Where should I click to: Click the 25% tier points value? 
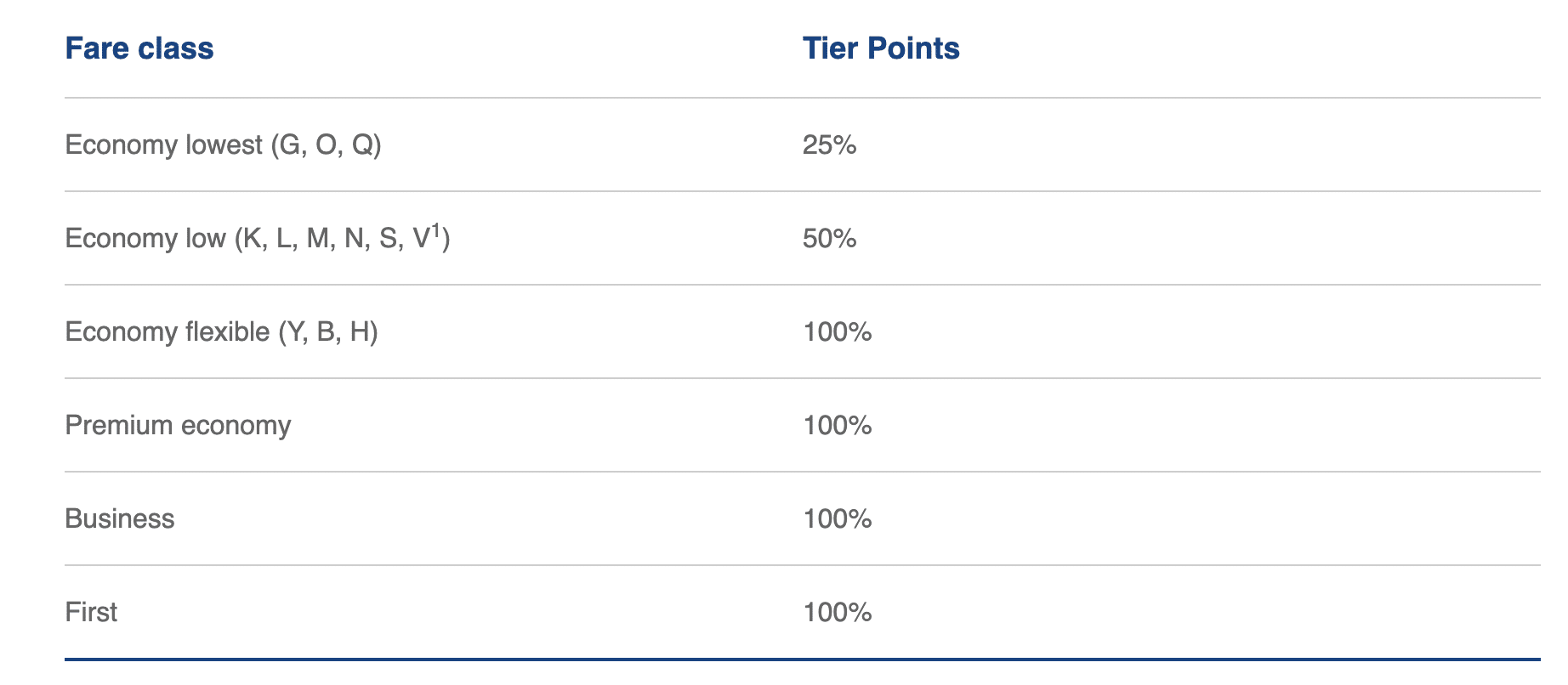point(829,145)
